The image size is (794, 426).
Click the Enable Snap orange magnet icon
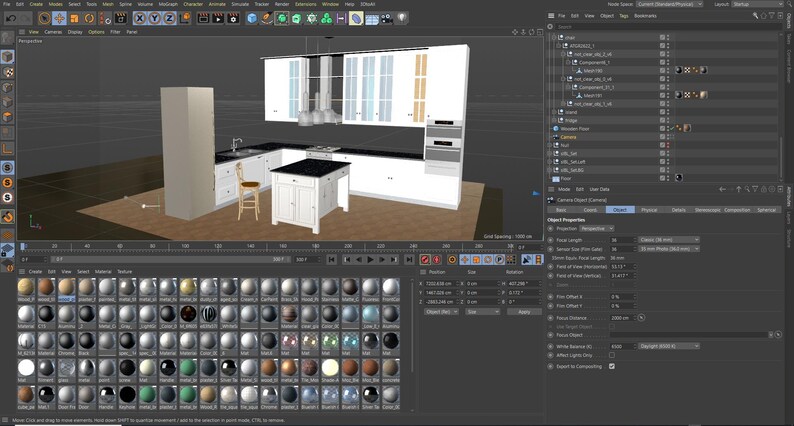[x=7, y=217]
